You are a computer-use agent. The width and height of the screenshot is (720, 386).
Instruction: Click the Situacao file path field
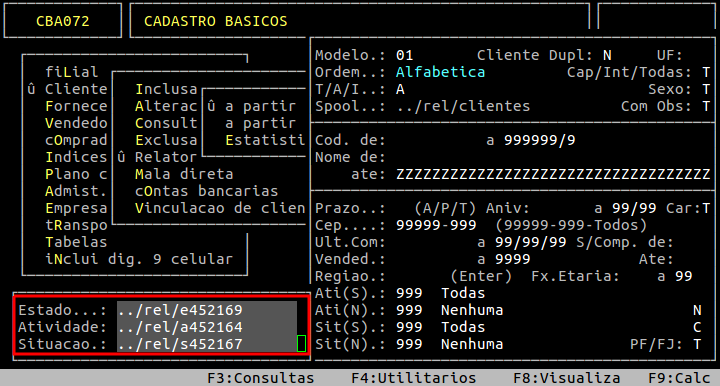[207, 344]
